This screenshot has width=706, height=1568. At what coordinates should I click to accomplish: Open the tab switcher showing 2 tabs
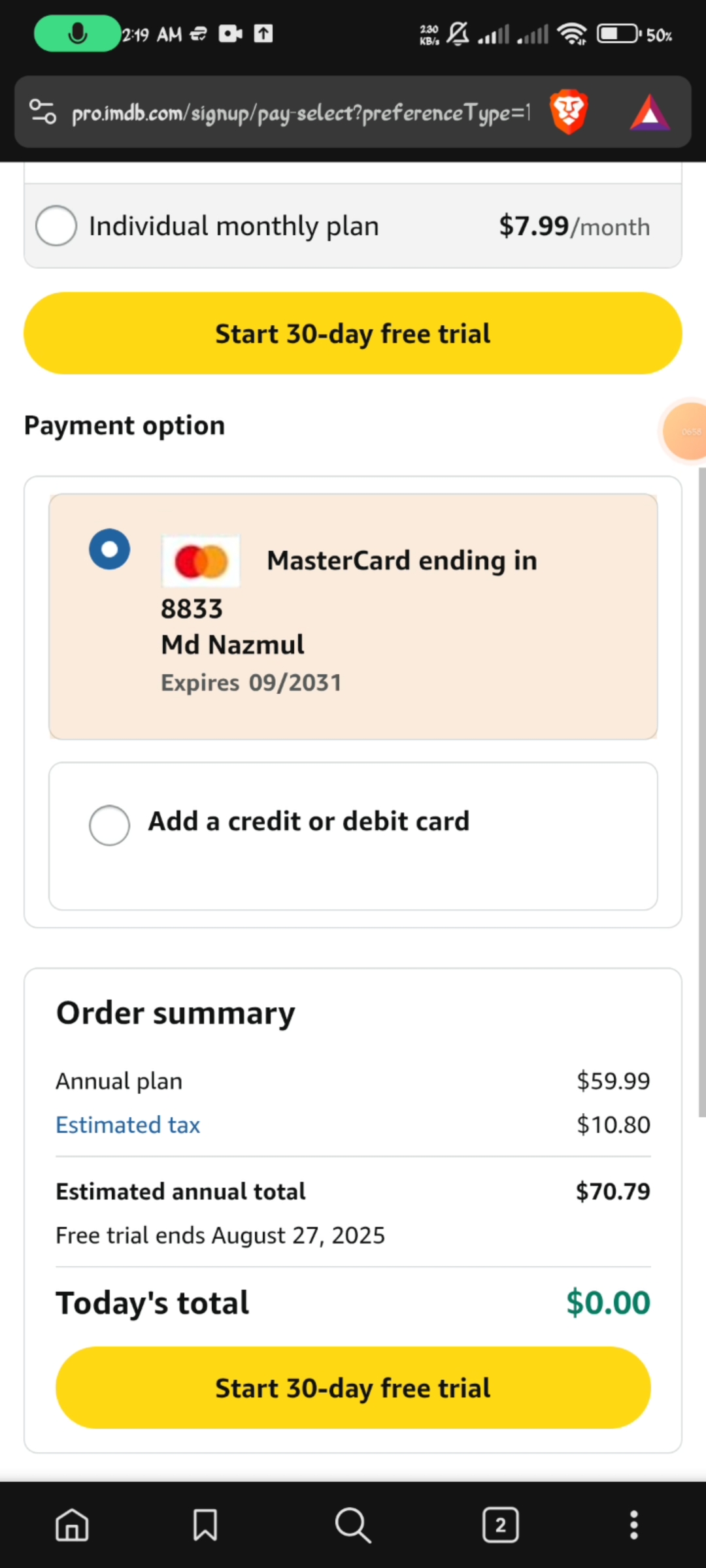coord(501,1525)
